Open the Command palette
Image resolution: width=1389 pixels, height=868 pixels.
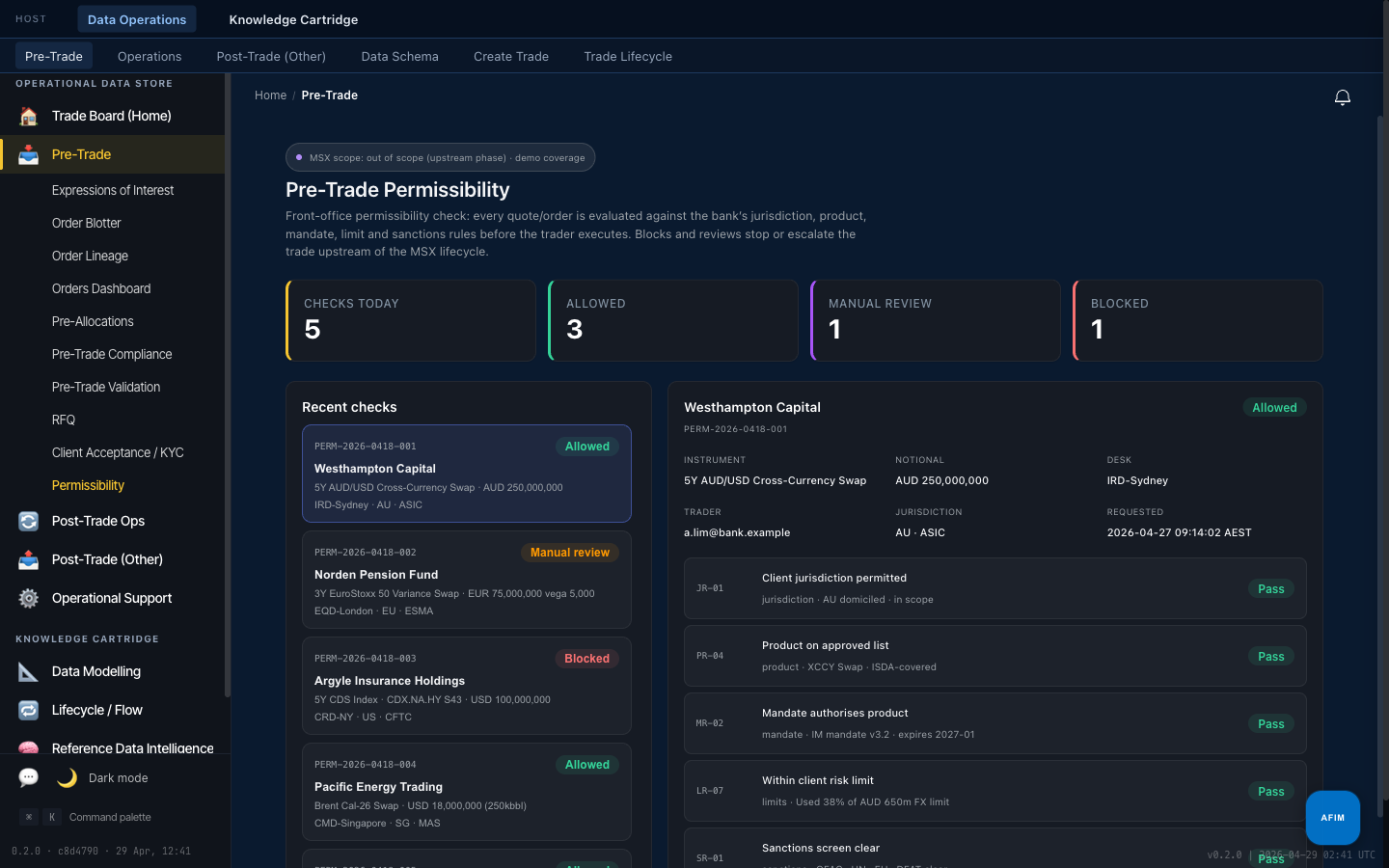[110, 817]
